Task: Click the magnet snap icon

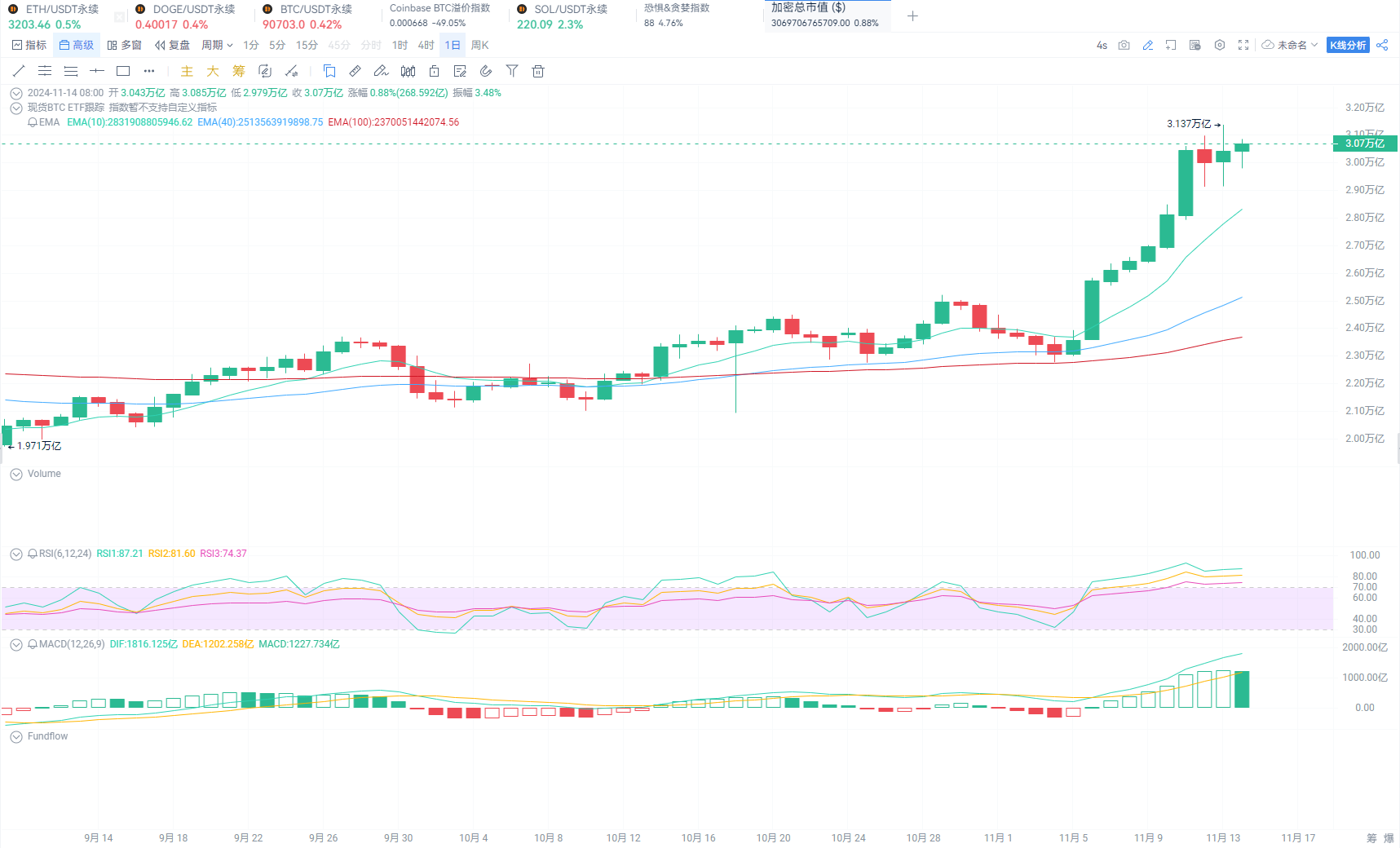Action: click(x=486, y=71)
